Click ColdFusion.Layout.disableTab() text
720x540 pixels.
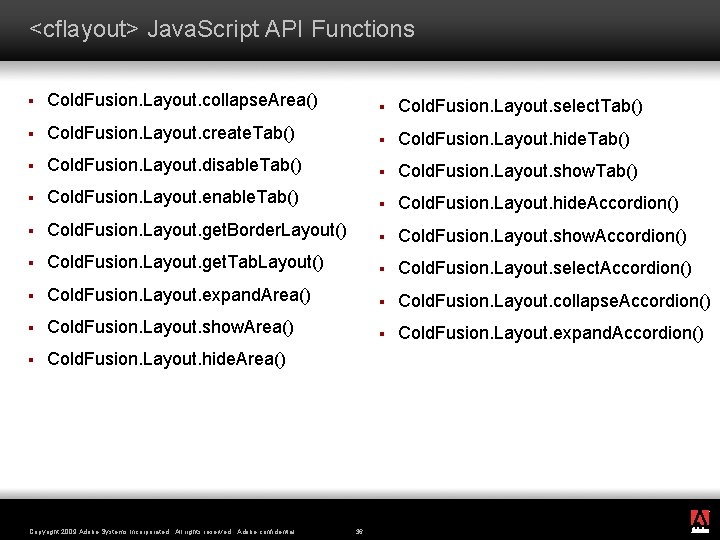174,165
